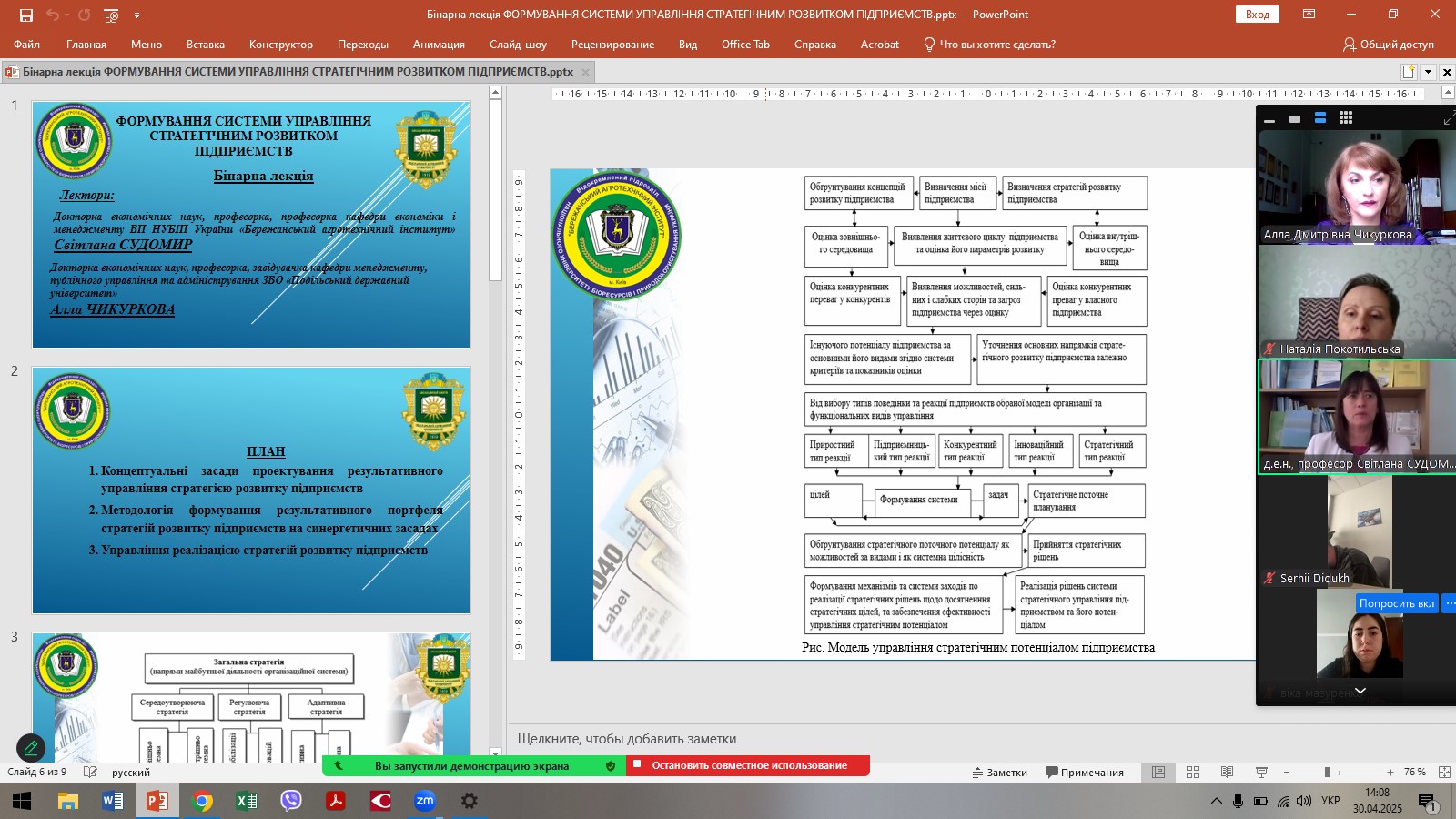Click Остановить совместное использование button
Image resolution: width=1456 pixels, height=819 pixels.
748,765
